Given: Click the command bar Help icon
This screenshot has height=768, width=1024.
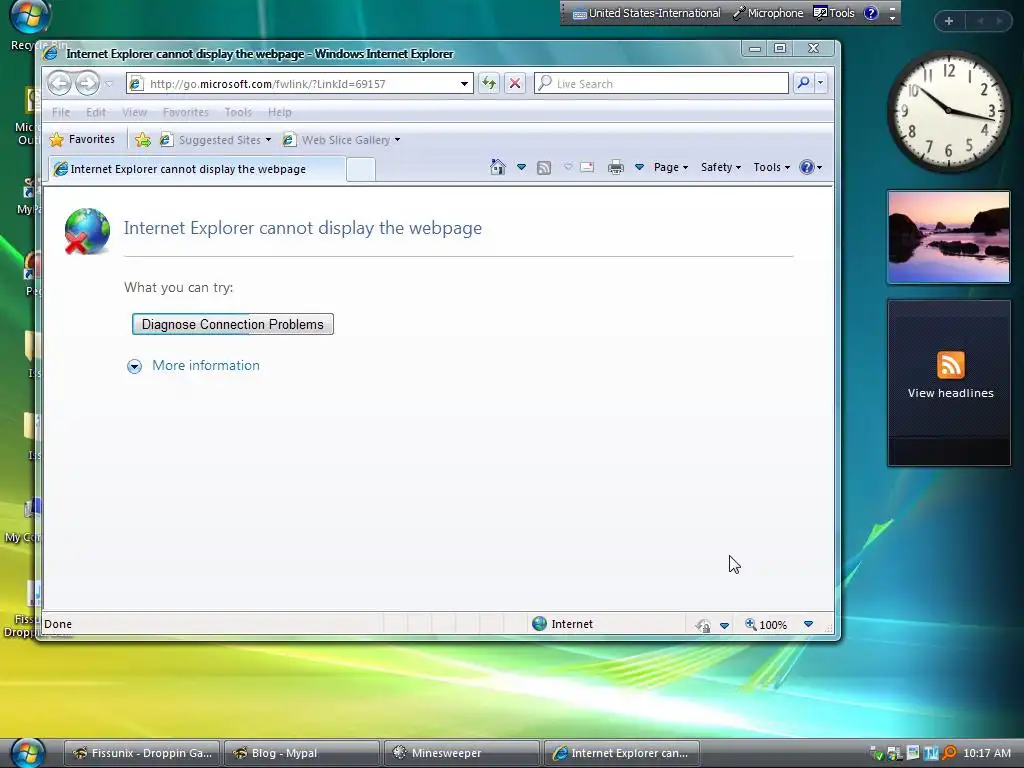Looking at the screenshot, I should click(807, 167).
